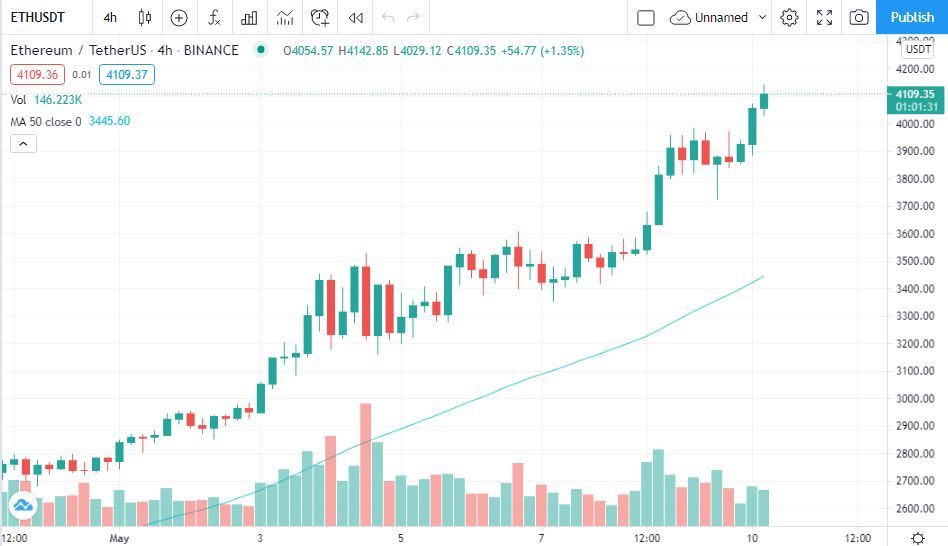Image resolution: width=948 pixels, height=546 pixels.
Task: Open the indicator templates icon
Action: (x=285, y=17)
